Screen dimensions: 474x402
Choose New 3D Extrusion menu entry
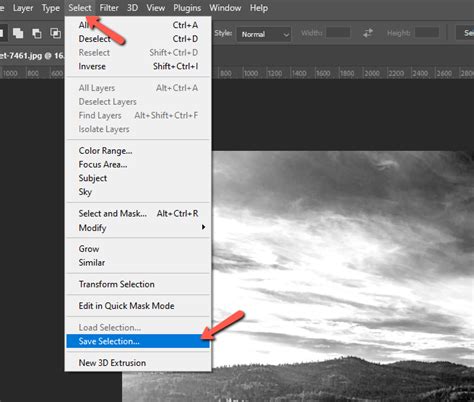[138, 363]
